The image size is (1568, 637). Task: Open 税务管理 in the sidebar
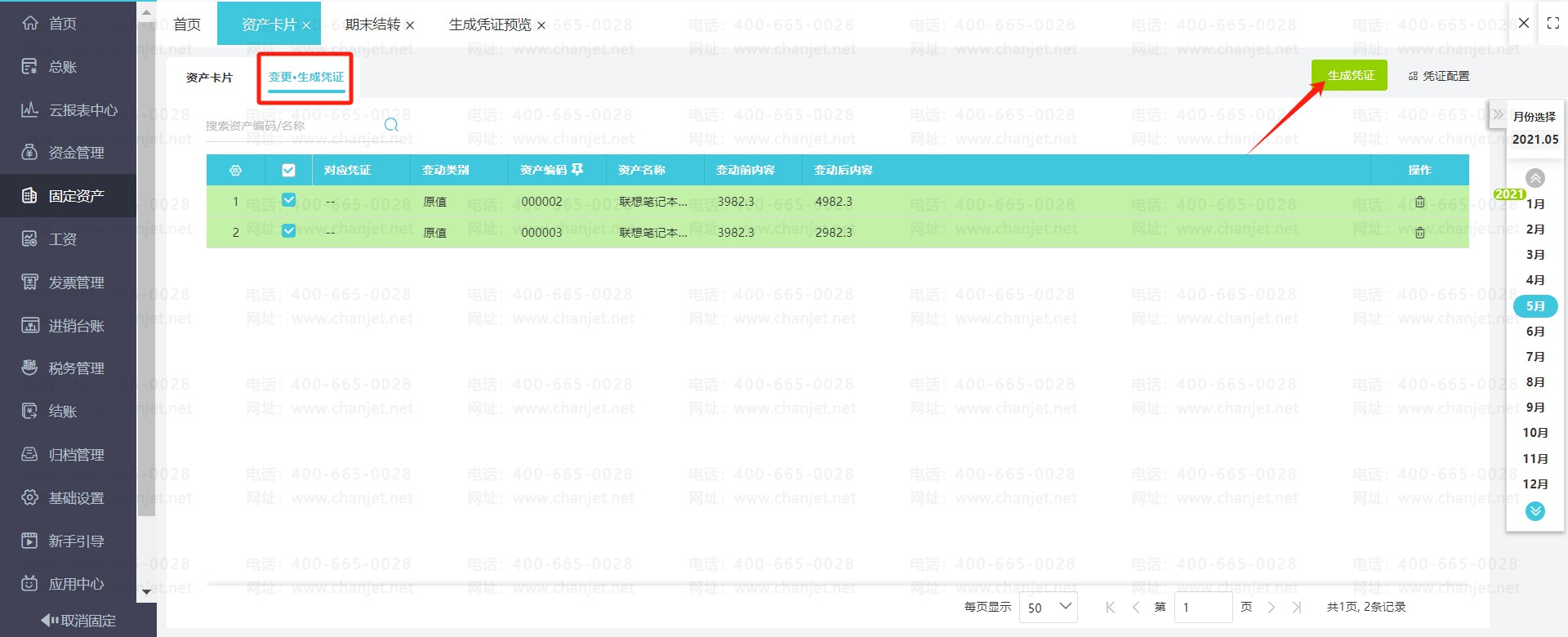coord(62,368)
